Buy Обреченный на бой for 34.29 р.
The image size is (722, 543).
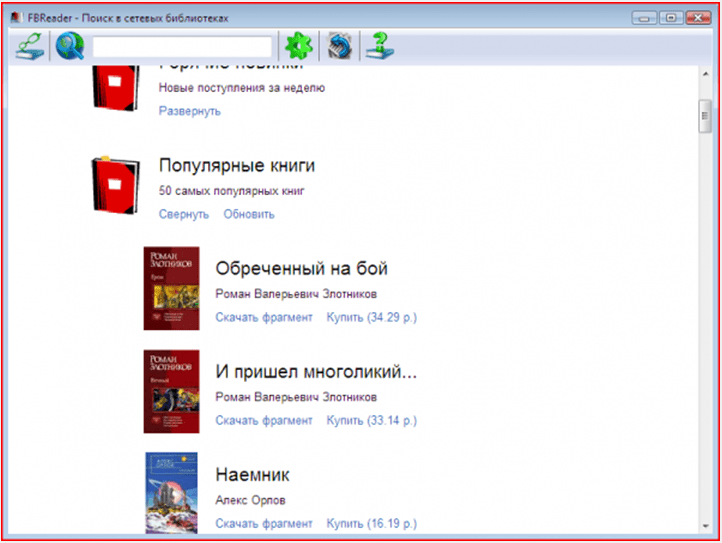click(x=371, y=317)
